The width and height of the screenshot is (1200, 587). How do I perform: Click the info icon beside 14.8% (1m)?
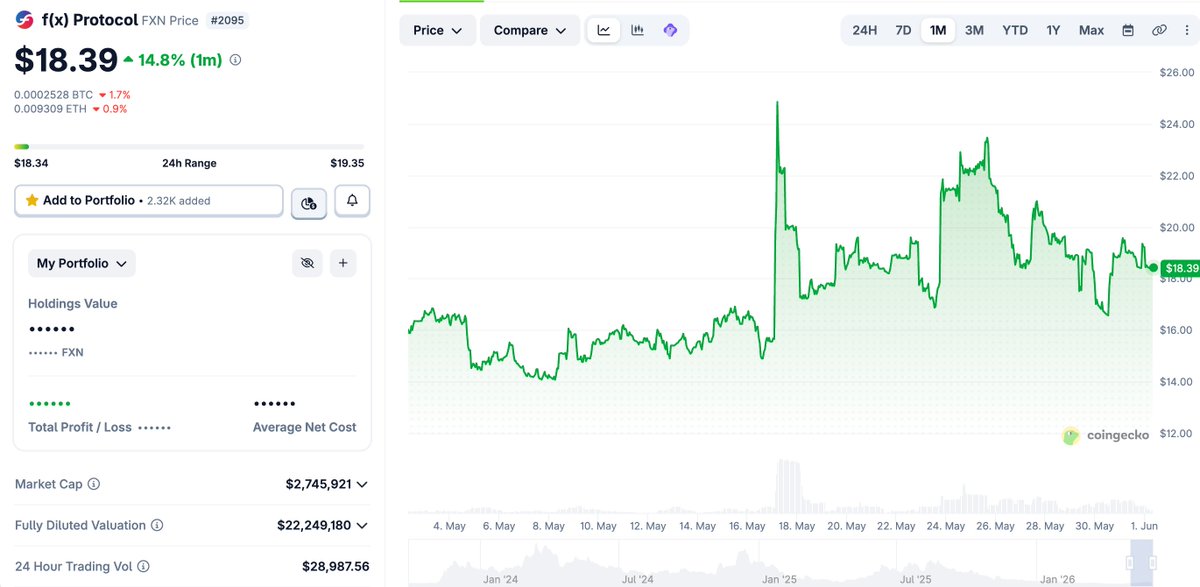235,60
